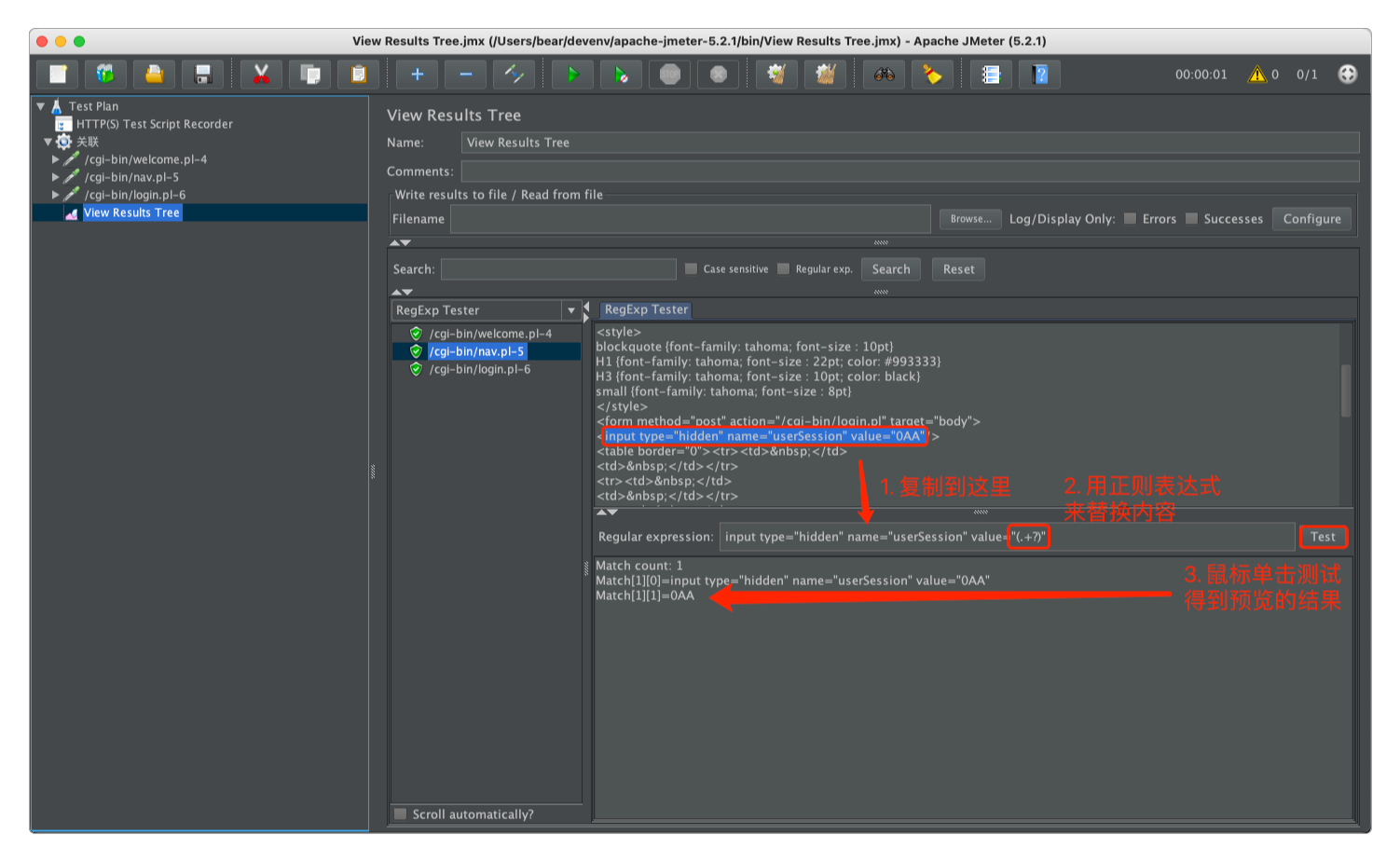1400x862 pixels.
Task: Click the Search text field
Action: click(558, 269)
